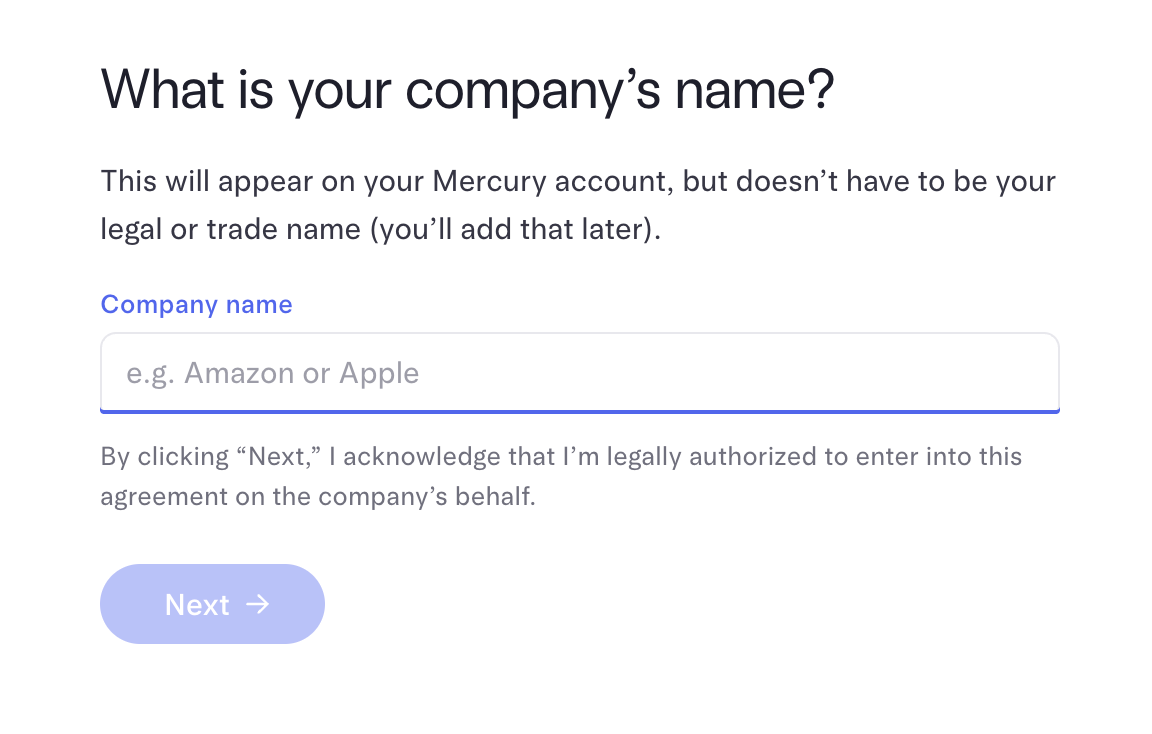This screenshot has width=1152, height=734.
Task: Click the word "Amazon" in the placeholder
Action: pos(239,373)
